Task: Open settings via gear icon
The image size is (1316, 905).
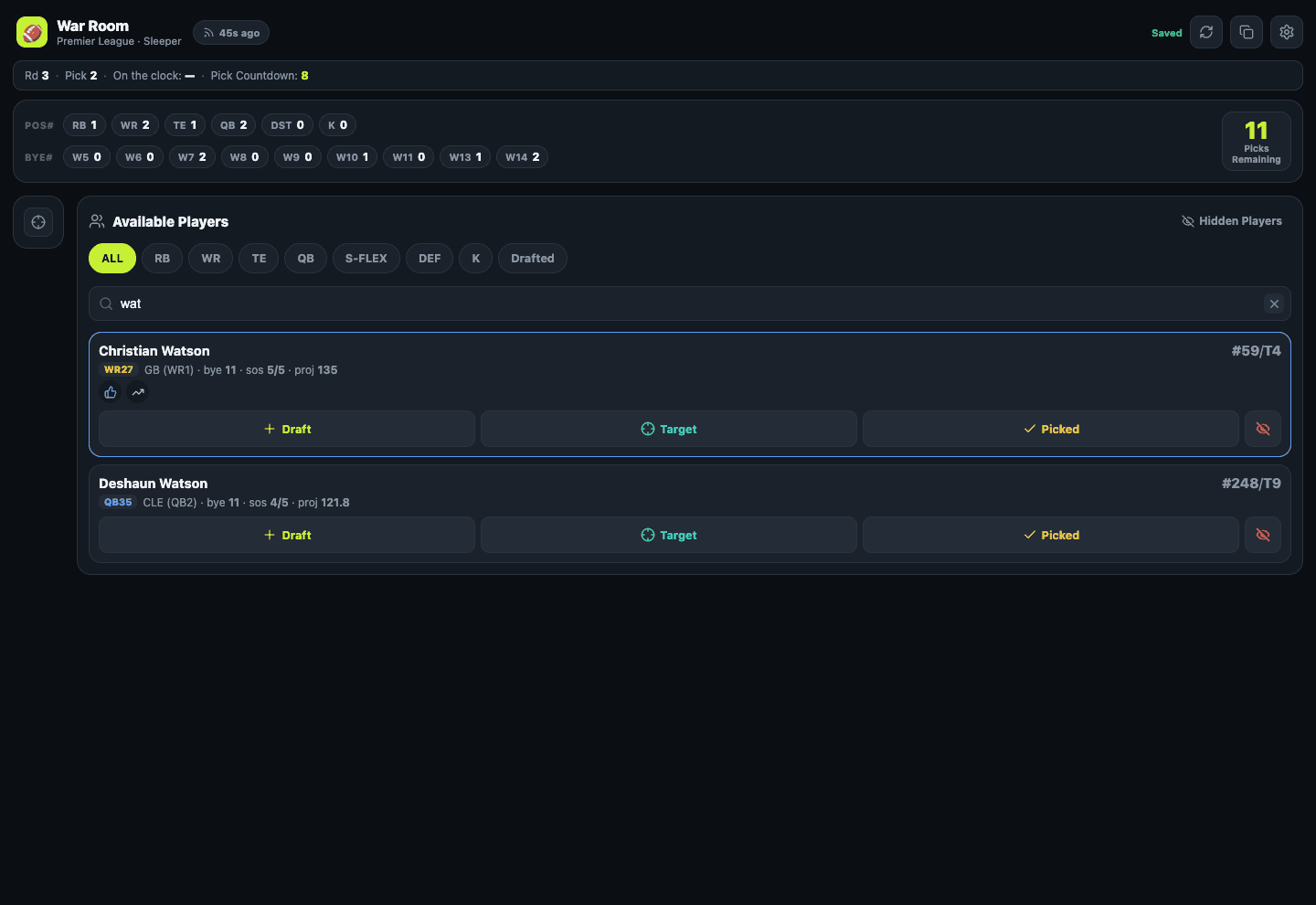Action: 1287,32
